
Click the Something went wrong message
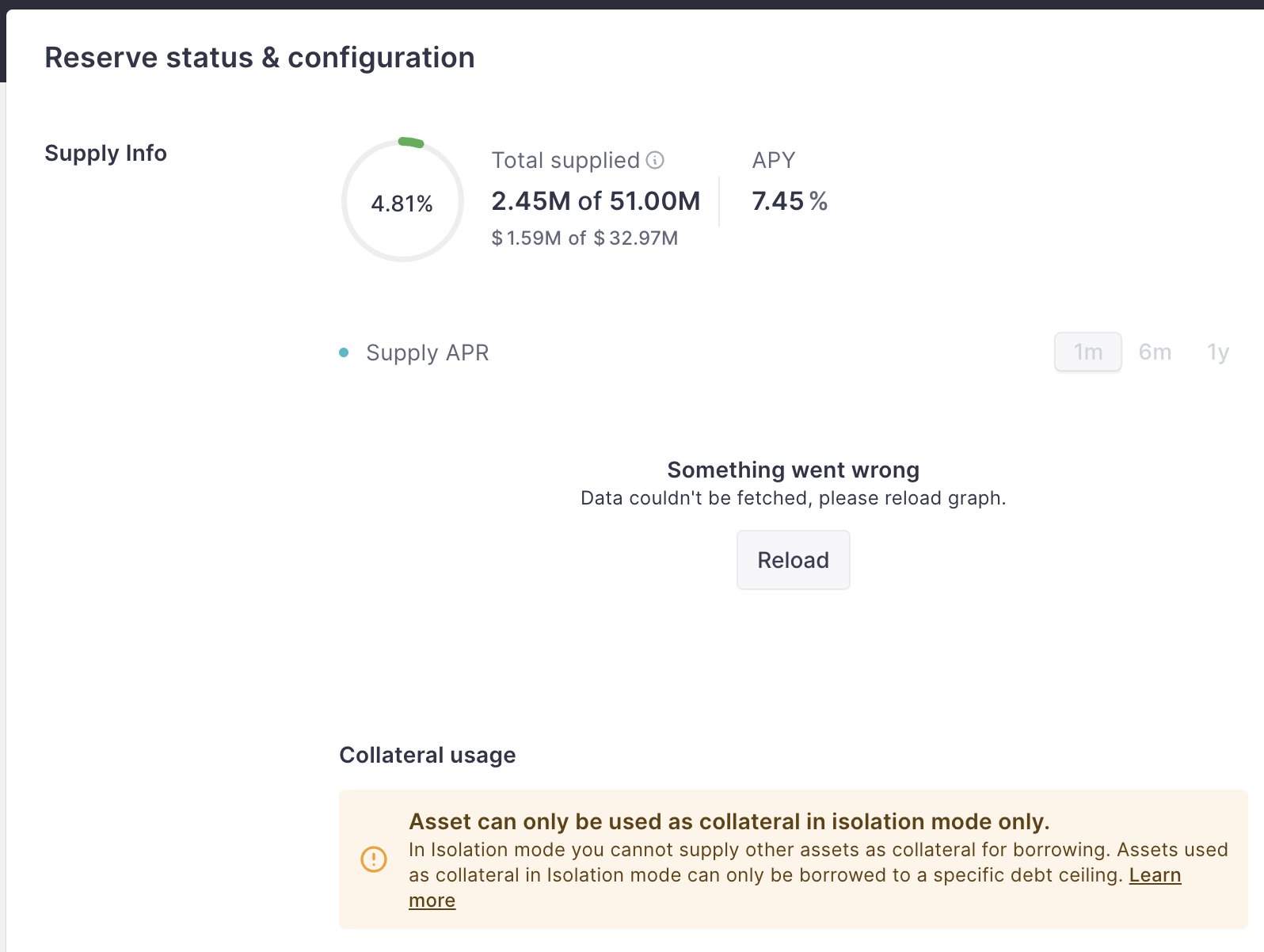coord(793,470)
